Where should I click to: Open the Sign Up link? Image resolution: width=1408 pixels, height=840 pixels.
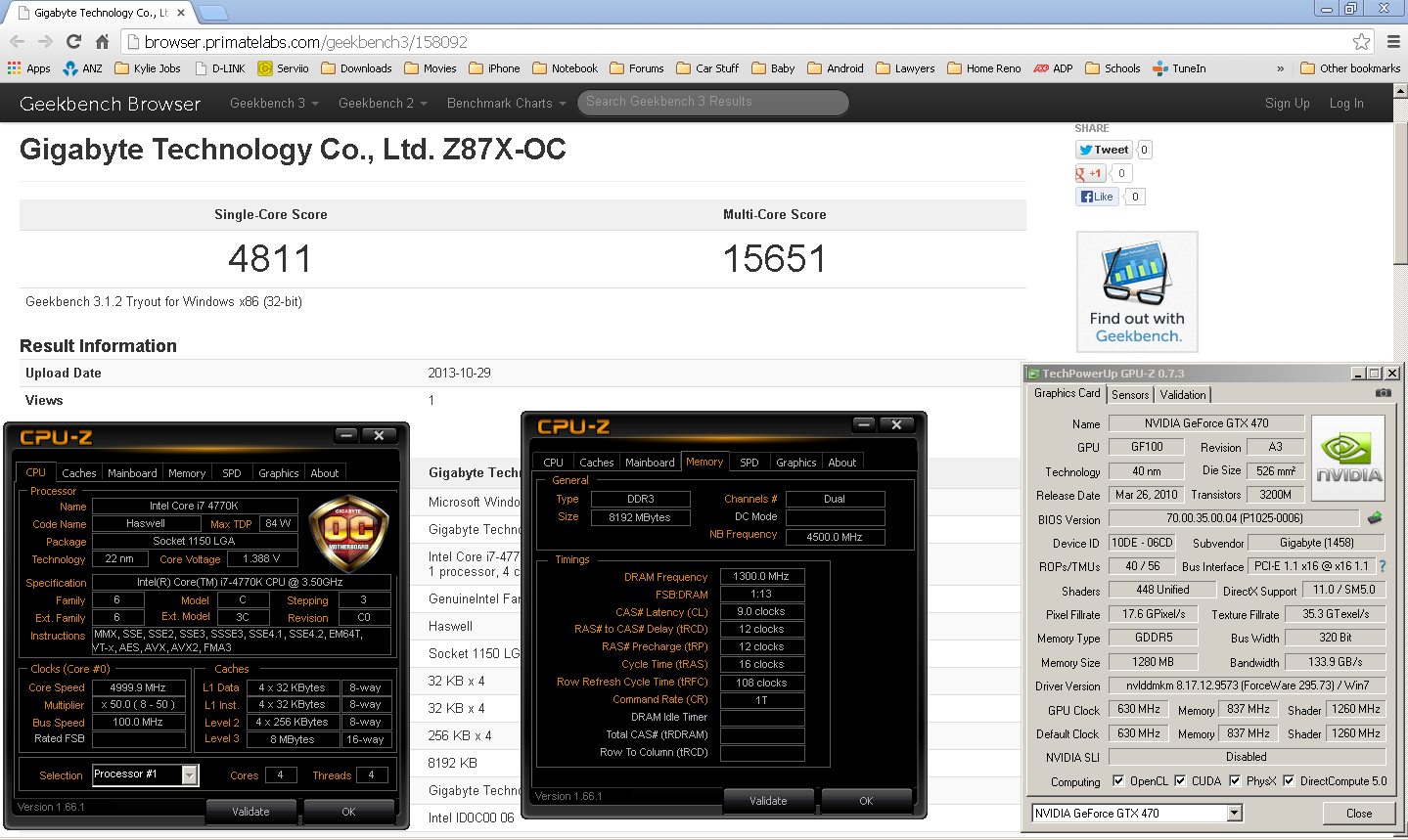tap(1288, 103)
